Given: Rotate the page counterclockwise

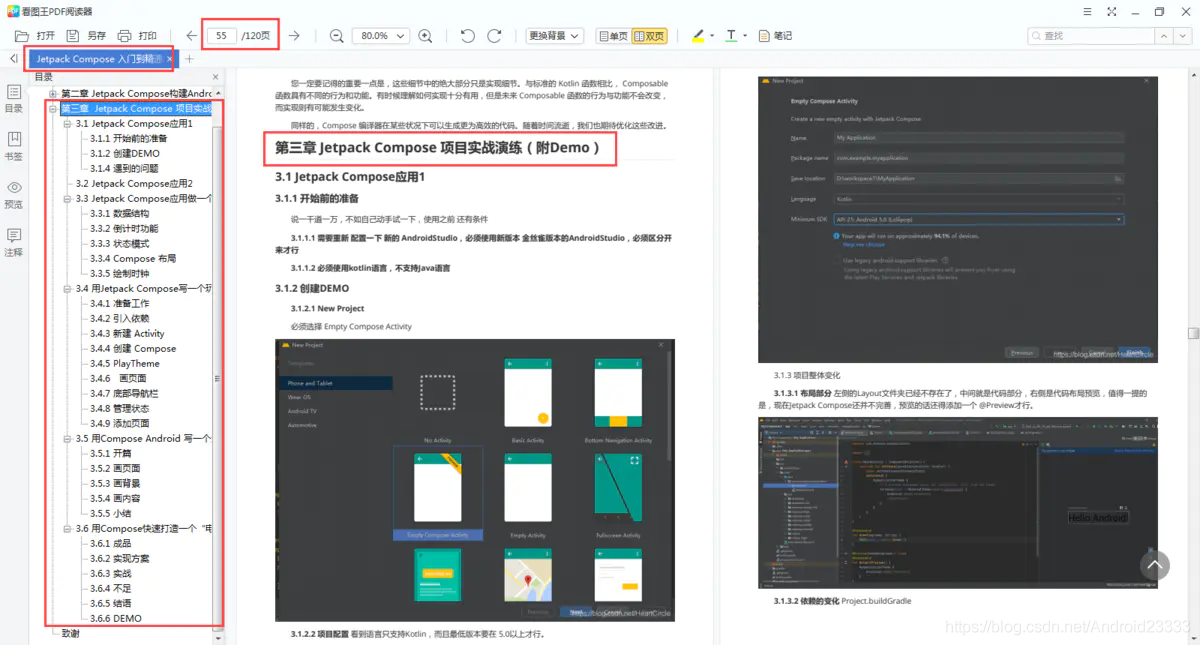Looking at the screenshot, I should [x=467, y=36].
